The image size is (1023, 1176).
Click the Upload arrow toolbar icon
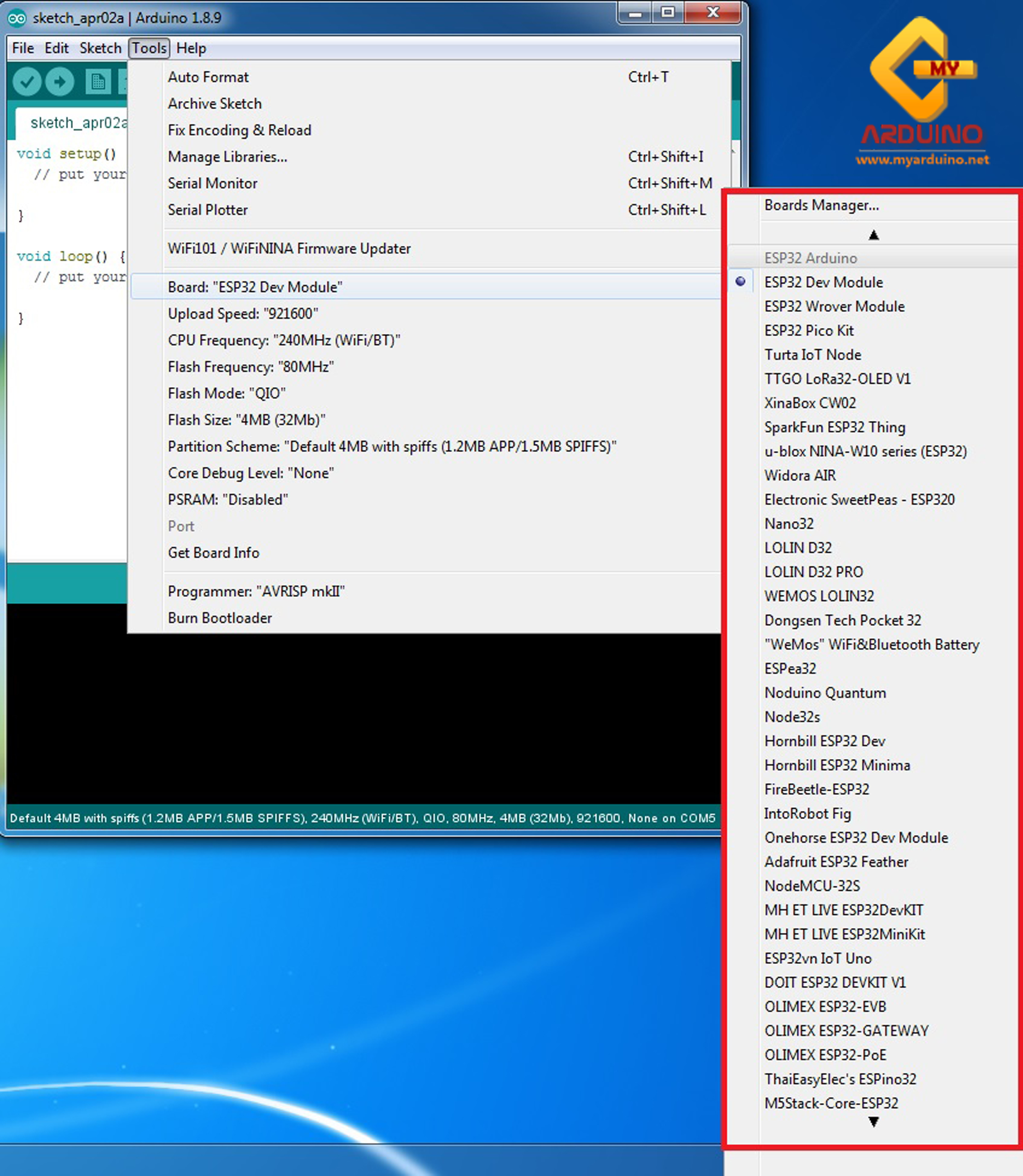click(x=59, y=81)
